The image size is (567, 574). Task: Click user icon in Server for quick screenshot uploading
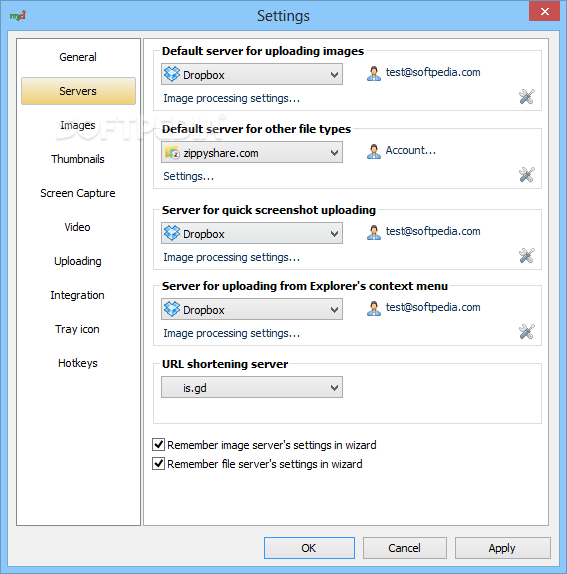click(x=373, y=232)
